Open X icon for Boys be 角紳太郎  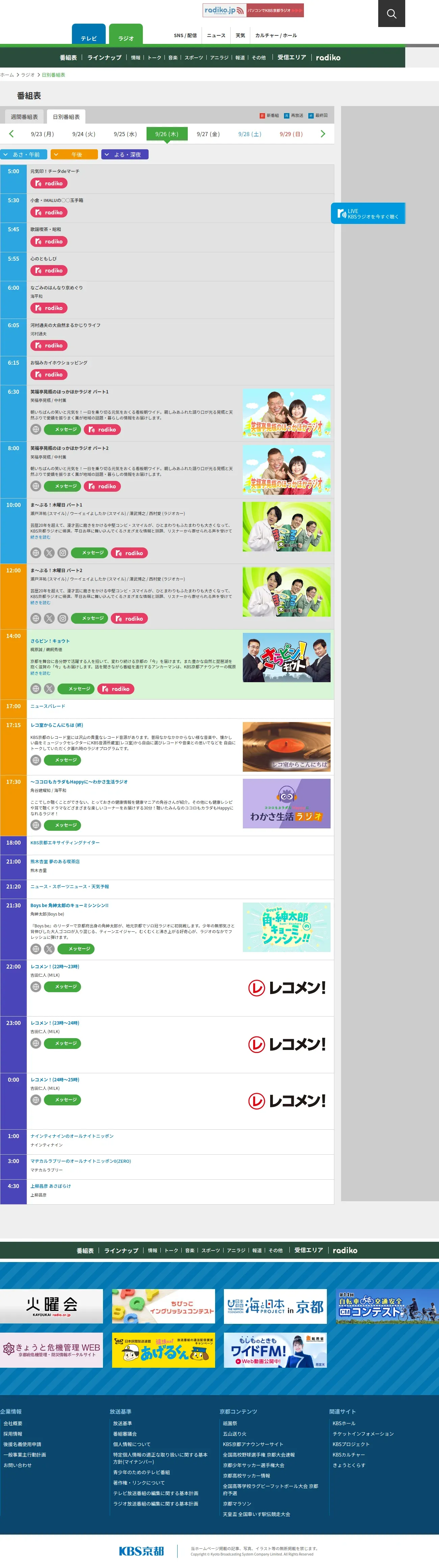49,949
